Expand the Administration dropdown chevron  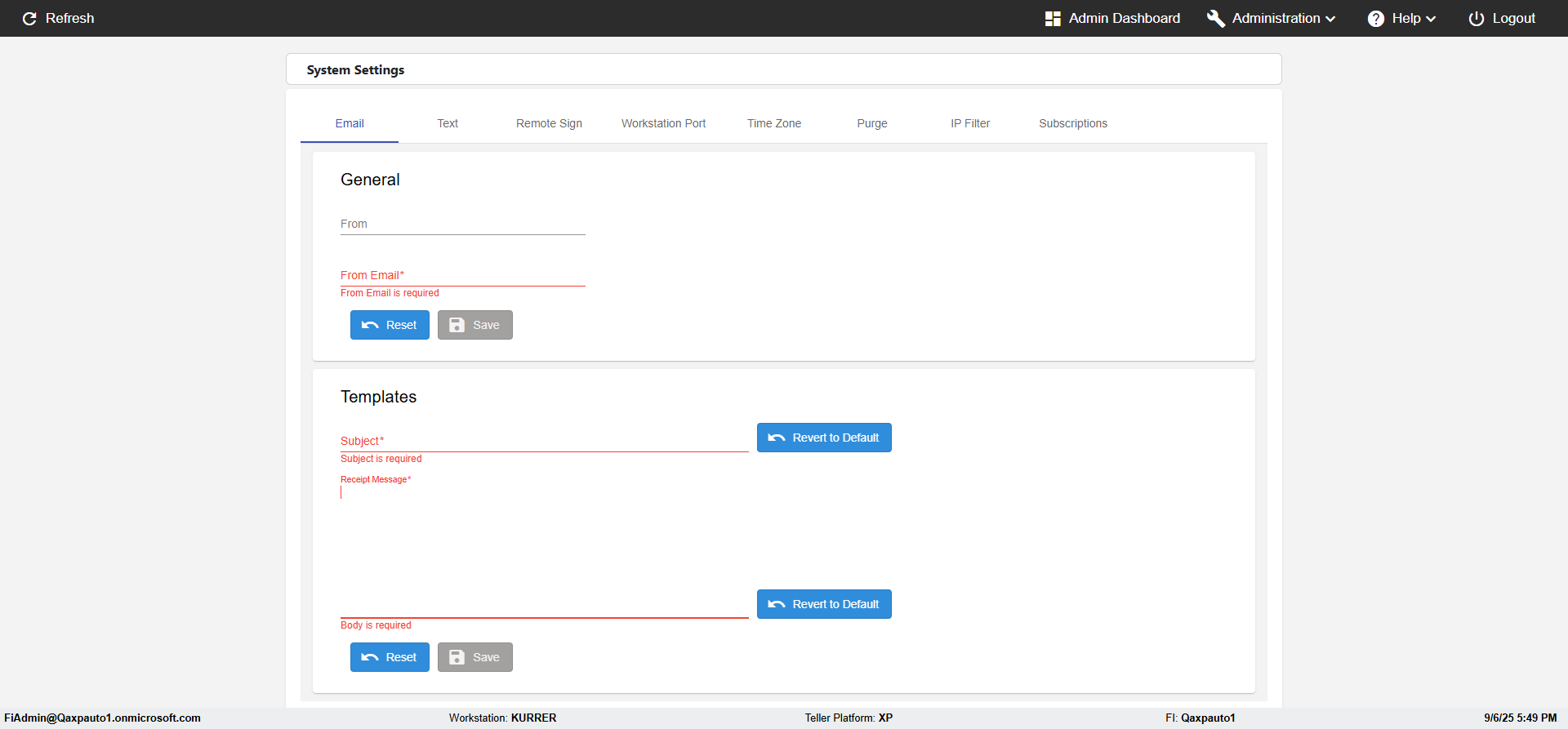[x=1330, y=19]
